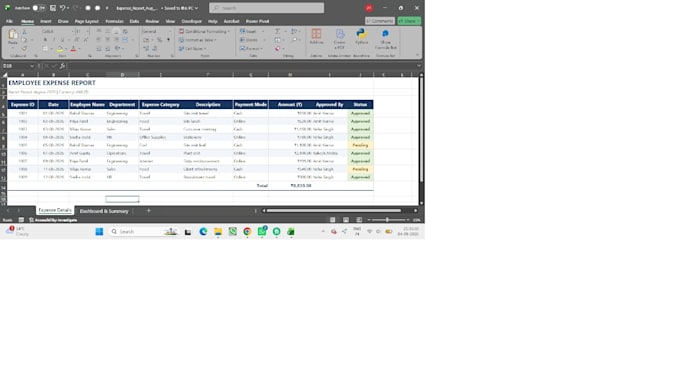
Task: Expand the formula bar chevron
Action: click(418, 66)
